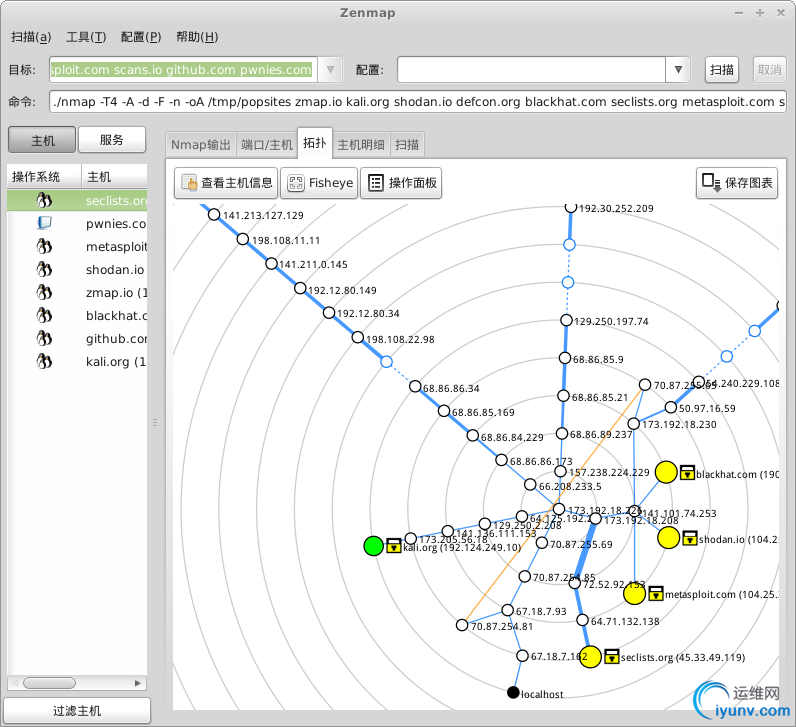Open the 配置(P) menu
This screenshot has height=727, width=796.
click(x=141, y=37)
